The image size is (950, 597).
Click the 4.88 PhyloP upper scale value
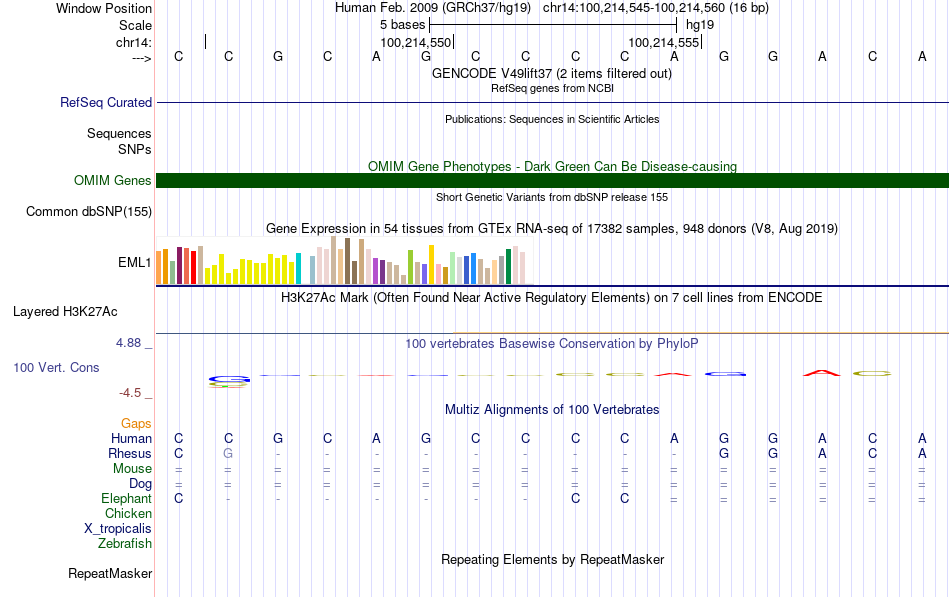tap(128, 342)
